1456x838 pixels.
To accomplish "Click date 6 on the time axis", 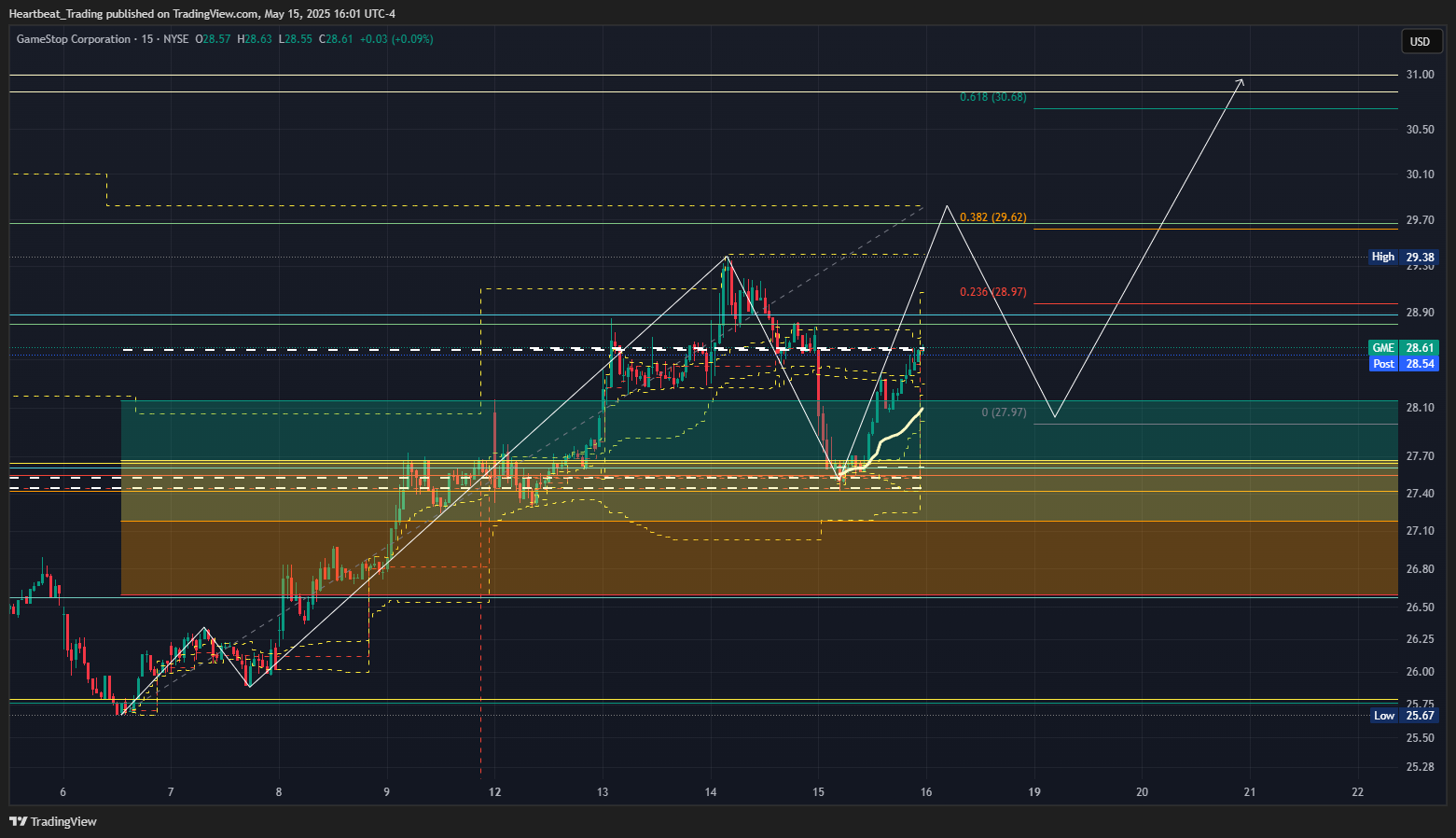I will click(x=62, y=792).
